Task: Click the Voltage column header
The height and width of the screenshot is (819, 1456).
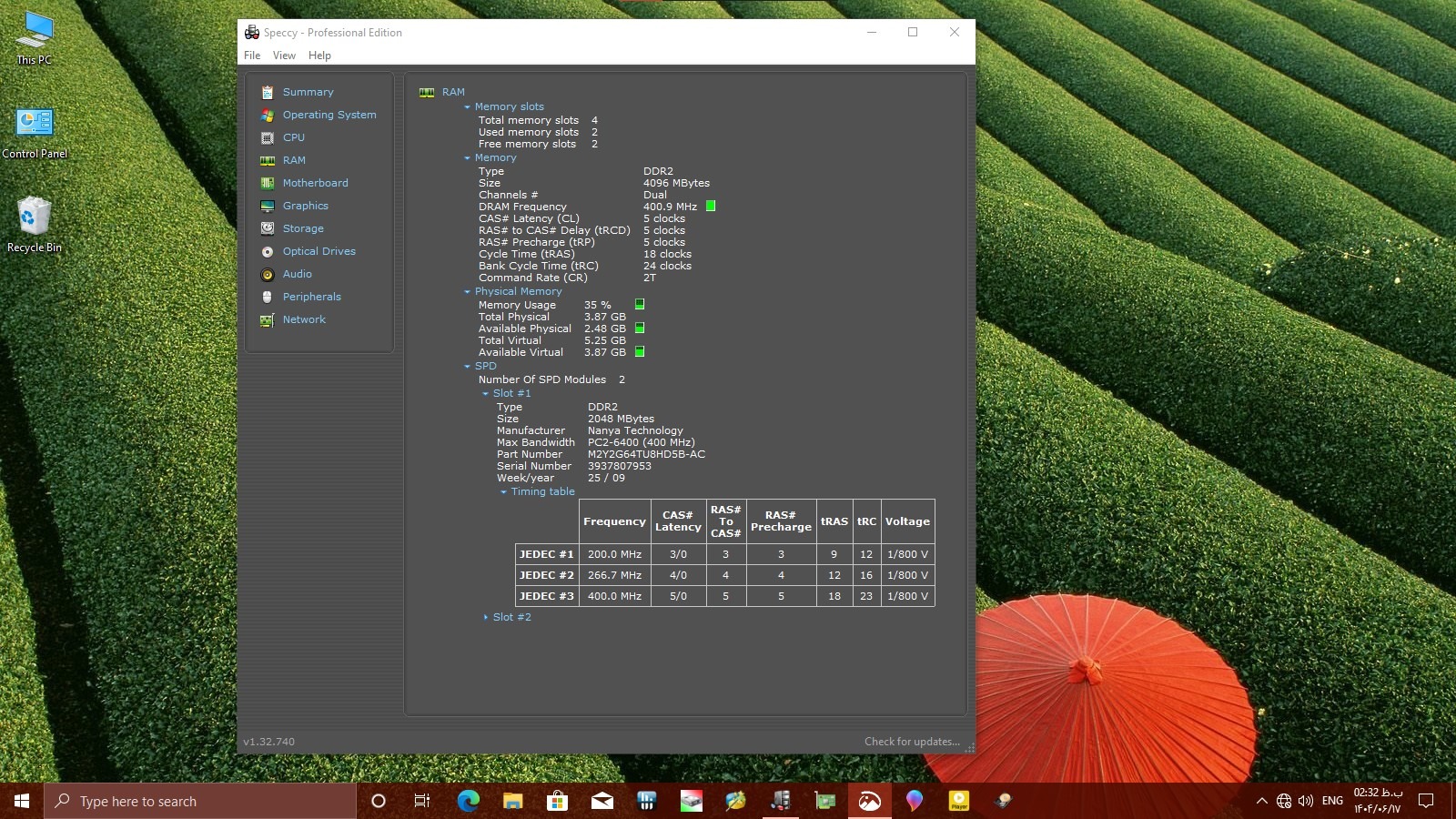Action: pyautogui.click(x=907, y=521)
